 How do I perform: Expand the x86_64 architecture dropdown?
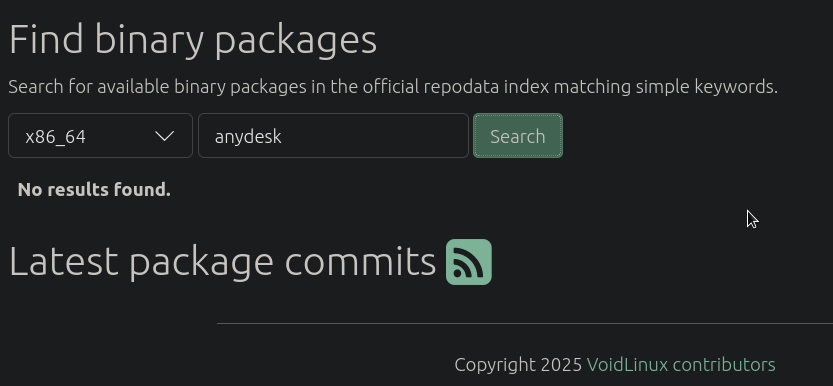pos(100,135)
